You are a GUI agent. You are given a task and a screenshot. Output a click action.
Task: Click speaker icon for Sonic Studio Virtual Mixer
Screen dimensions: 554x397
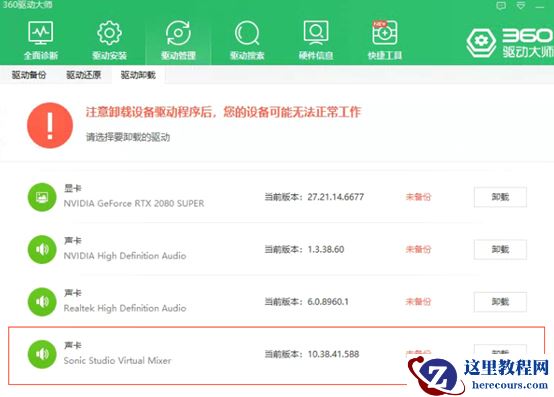pos(42,354)
